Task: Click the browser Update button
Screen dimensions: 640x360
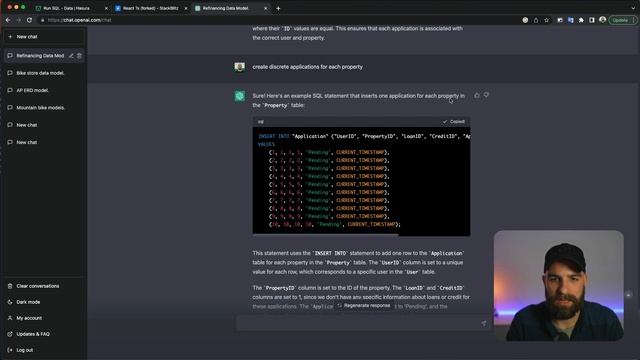Action: 620,20
